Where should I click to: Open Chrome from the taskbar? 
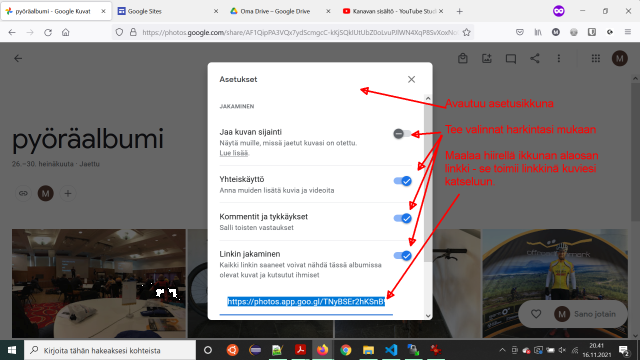click(346, 350)
